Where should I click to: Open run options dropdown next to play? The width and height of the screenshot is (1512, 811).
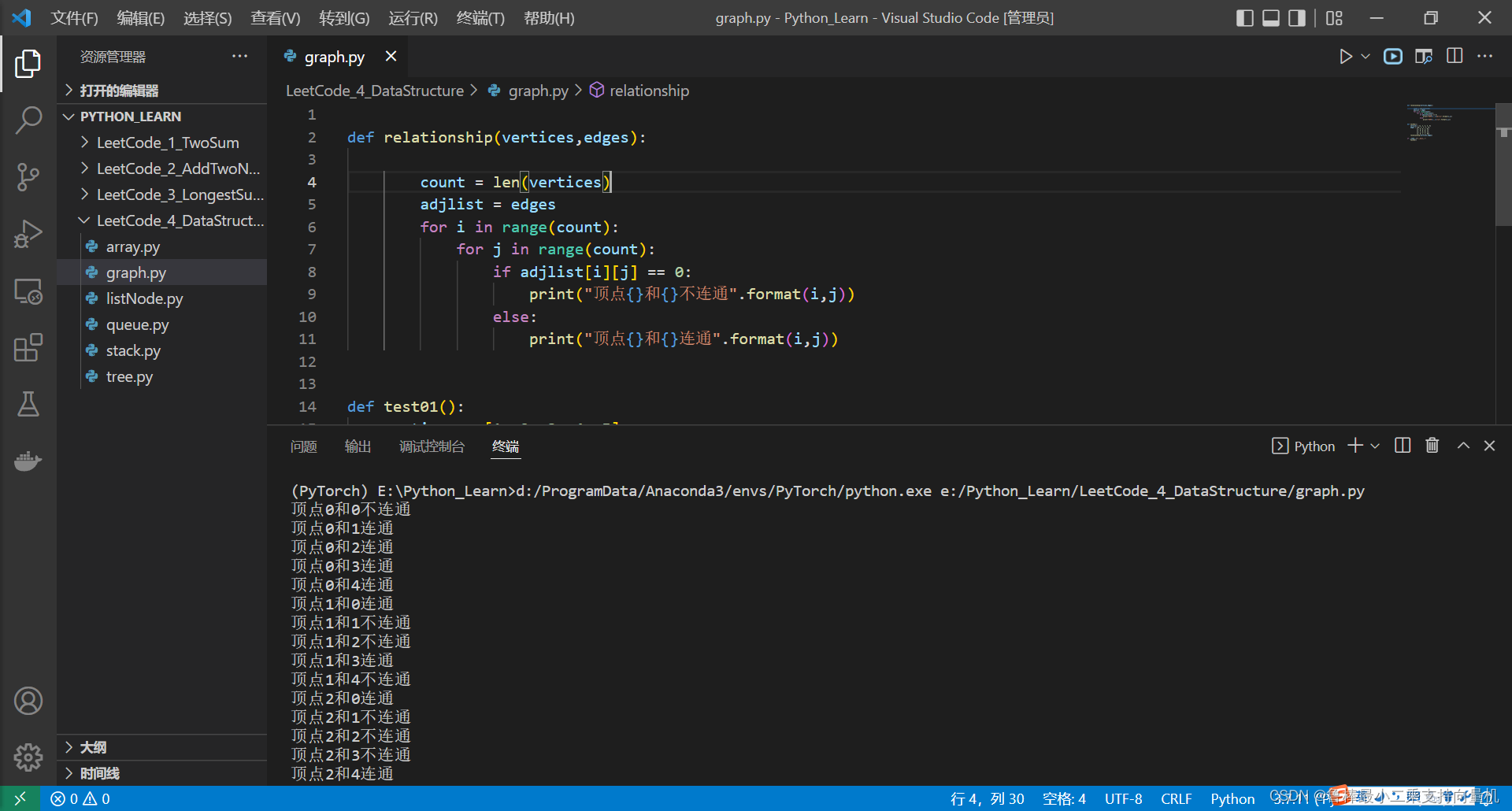click(1366, 57)
